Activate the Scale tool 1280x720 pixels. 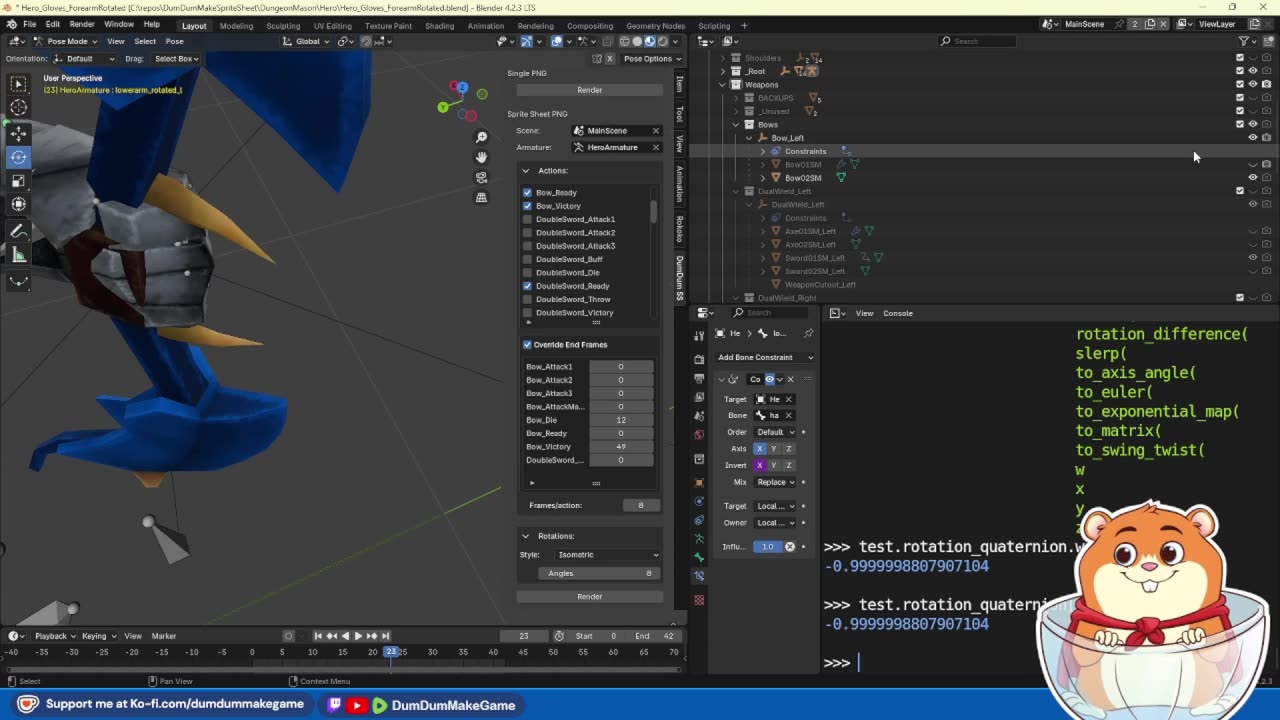pyautogui.click(x=18, y=181)
